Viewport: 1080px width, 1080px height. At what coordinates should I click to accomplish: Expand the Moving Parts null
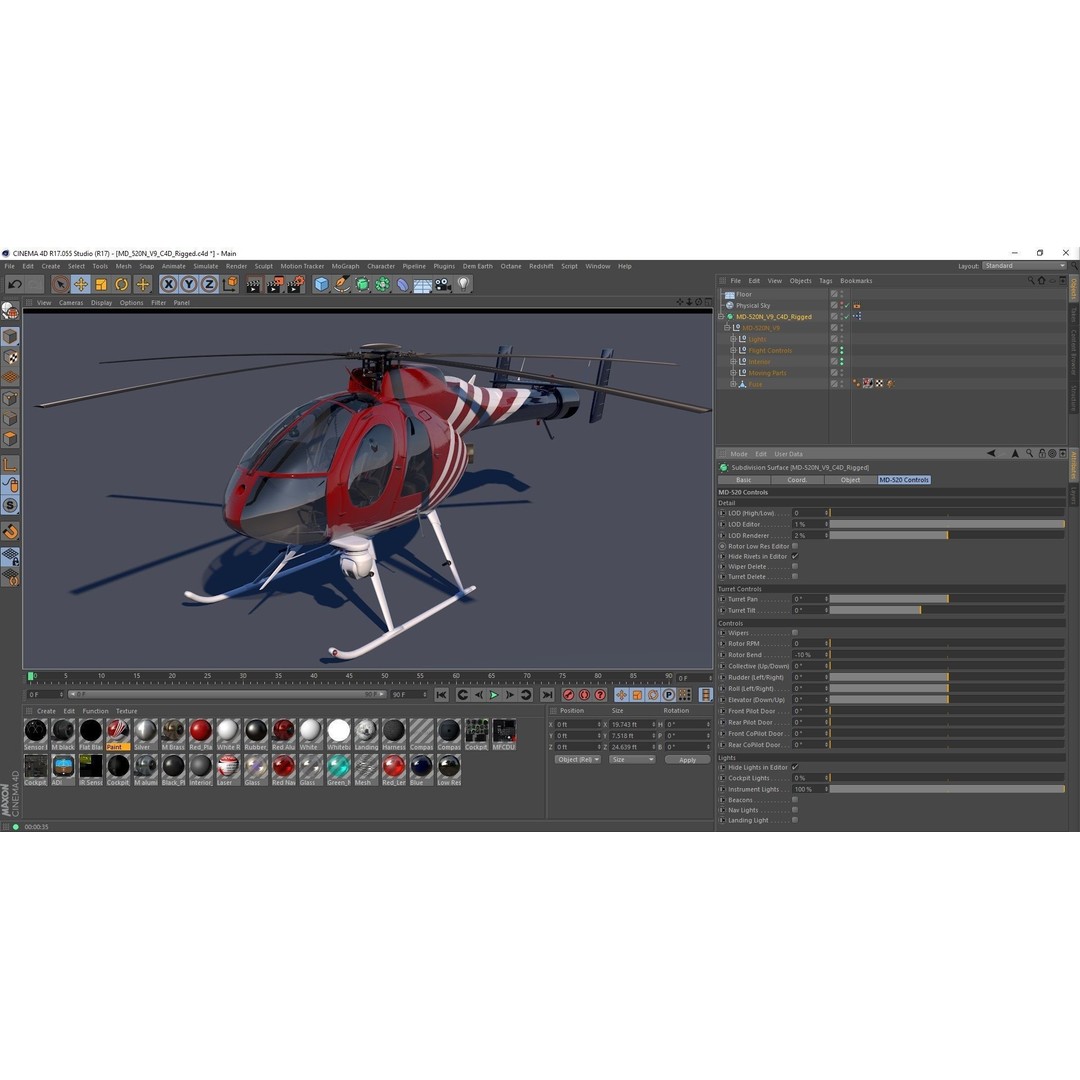733,373
